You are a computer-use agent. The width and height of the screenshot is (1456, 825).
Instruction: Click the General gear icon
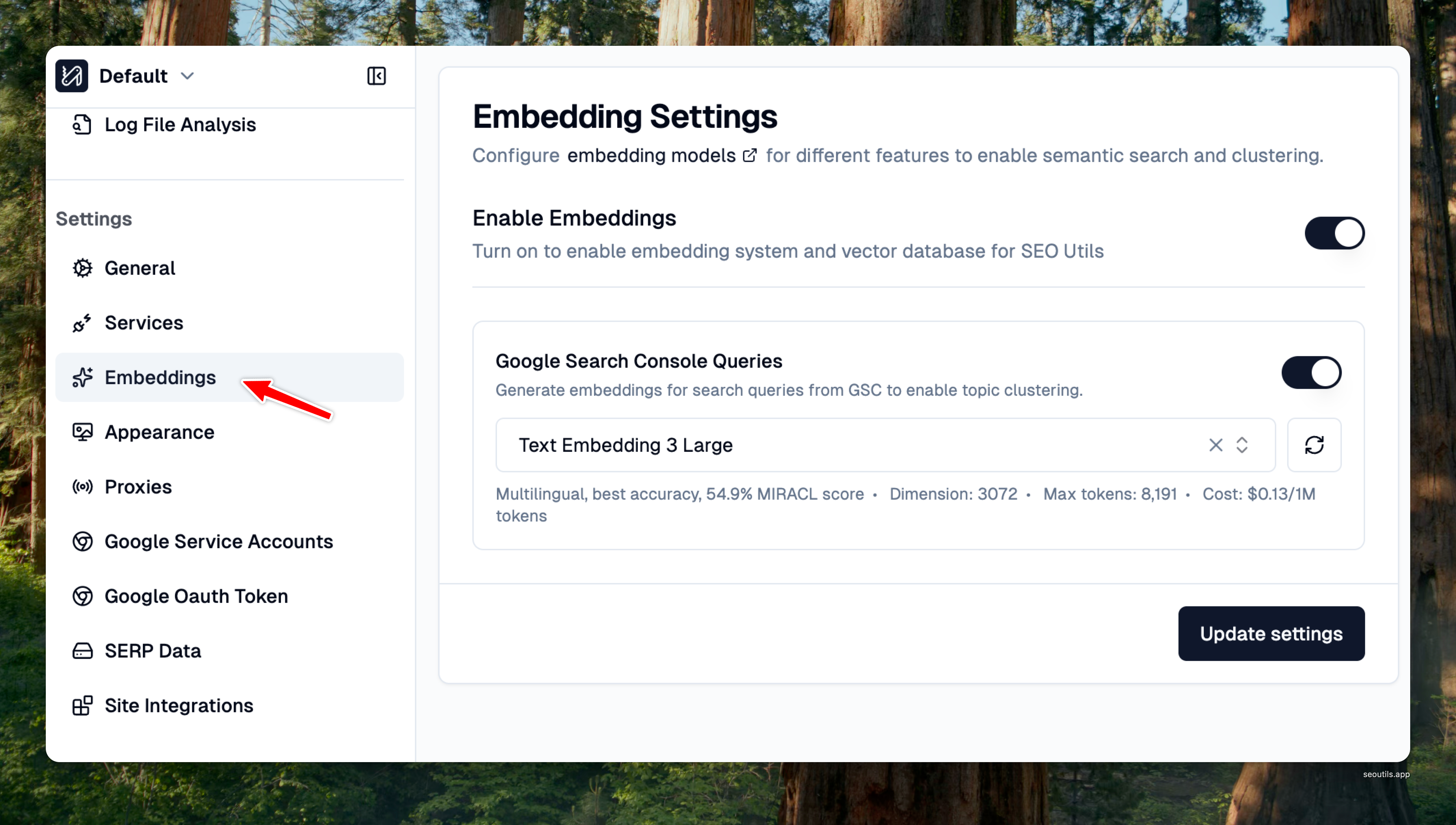click(82, 268)
